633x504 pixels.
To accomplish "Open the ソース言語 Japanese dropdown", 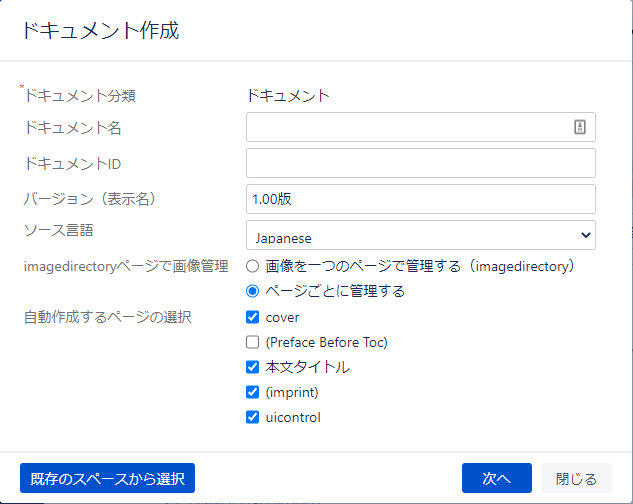I will coord(421,235).
